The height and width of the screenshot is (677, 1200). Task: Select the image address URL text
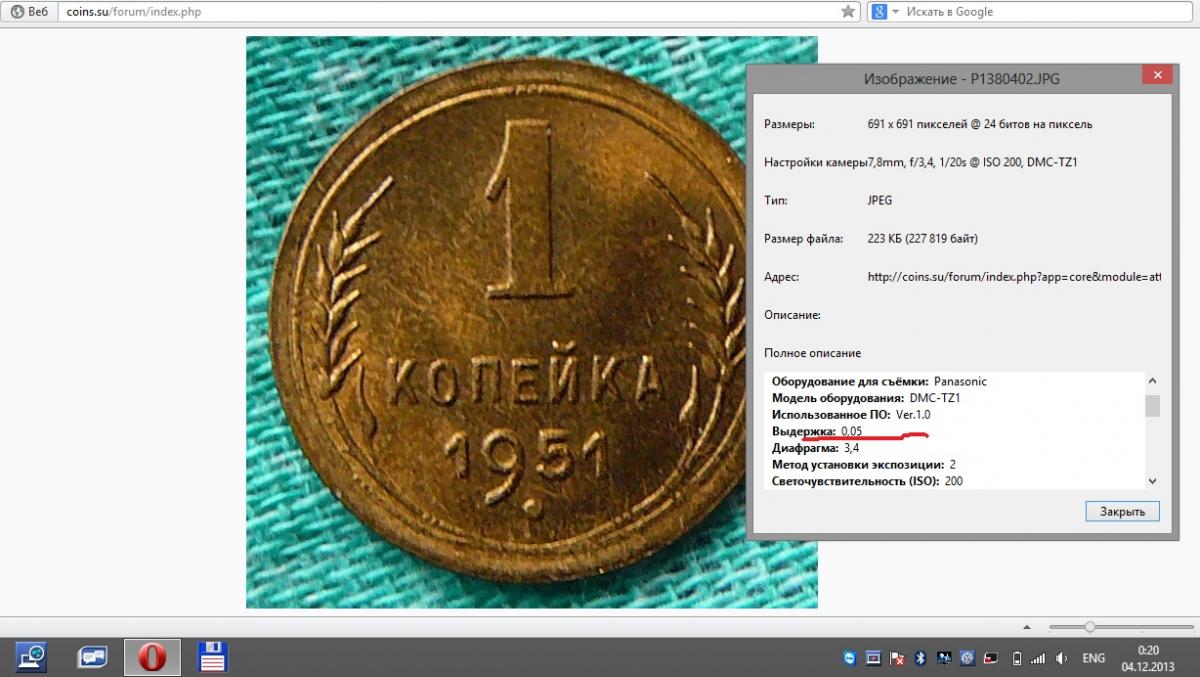click(1014, 277)
